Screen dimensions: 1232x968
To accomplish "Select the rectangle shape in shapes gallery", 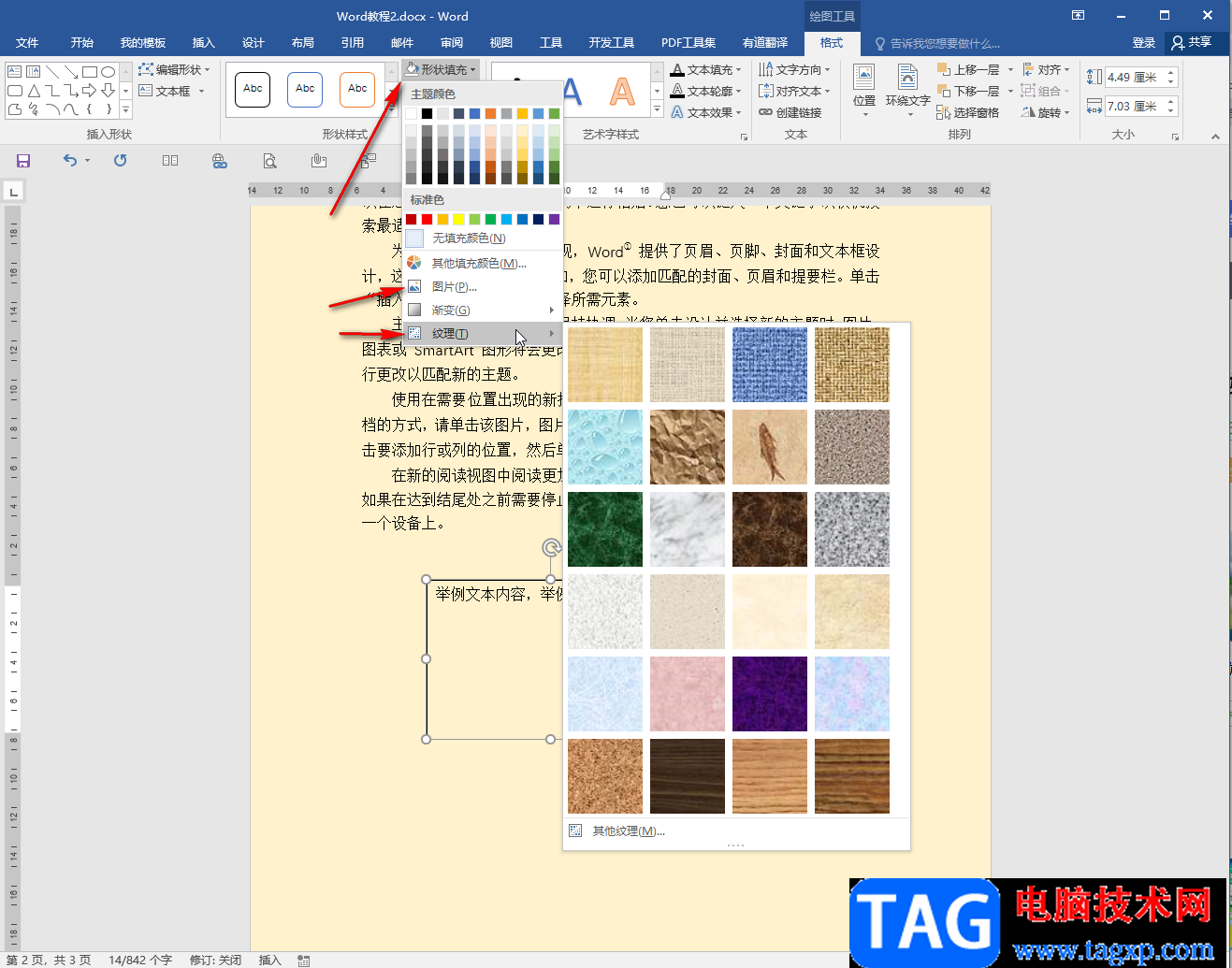I will point(90,72).
